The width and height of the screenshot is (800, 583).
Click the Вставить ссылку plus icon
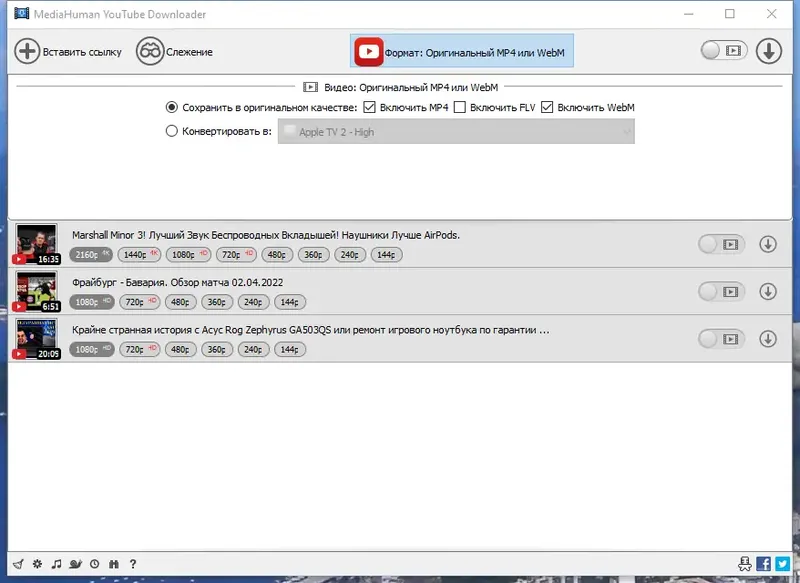pyautogui.click(x=27, y=52)
